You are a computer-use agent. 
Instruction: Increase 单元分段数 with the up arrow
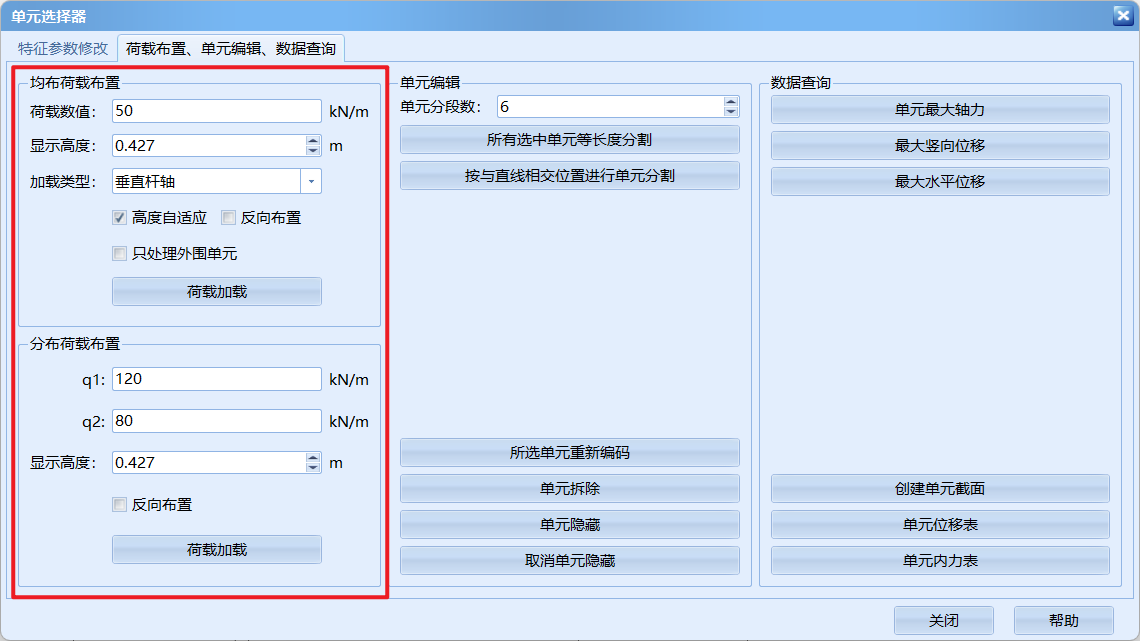tap(731, 102)
